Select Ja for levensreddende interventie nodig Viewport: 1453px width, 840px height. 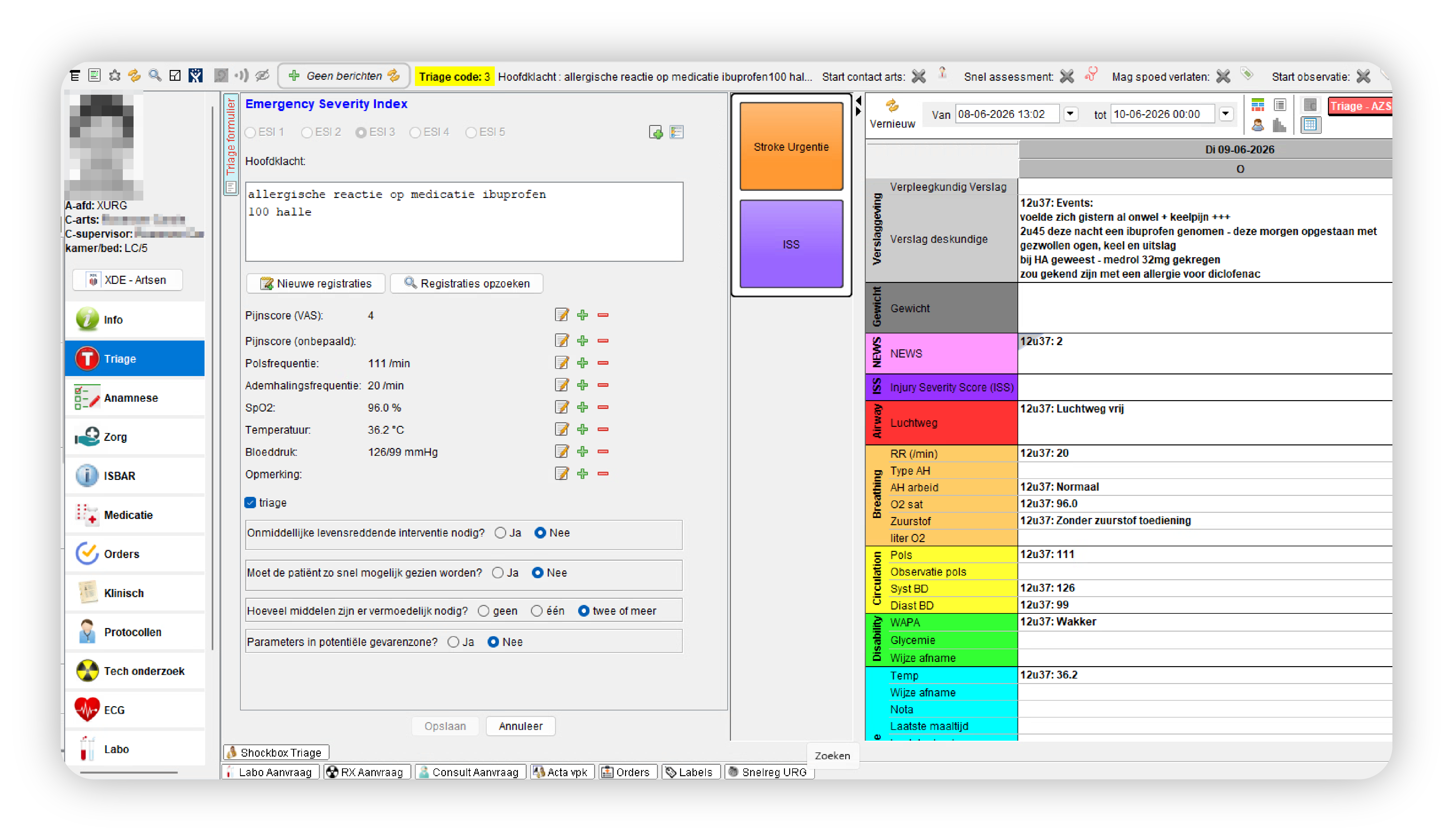click(x=501, y=533)
